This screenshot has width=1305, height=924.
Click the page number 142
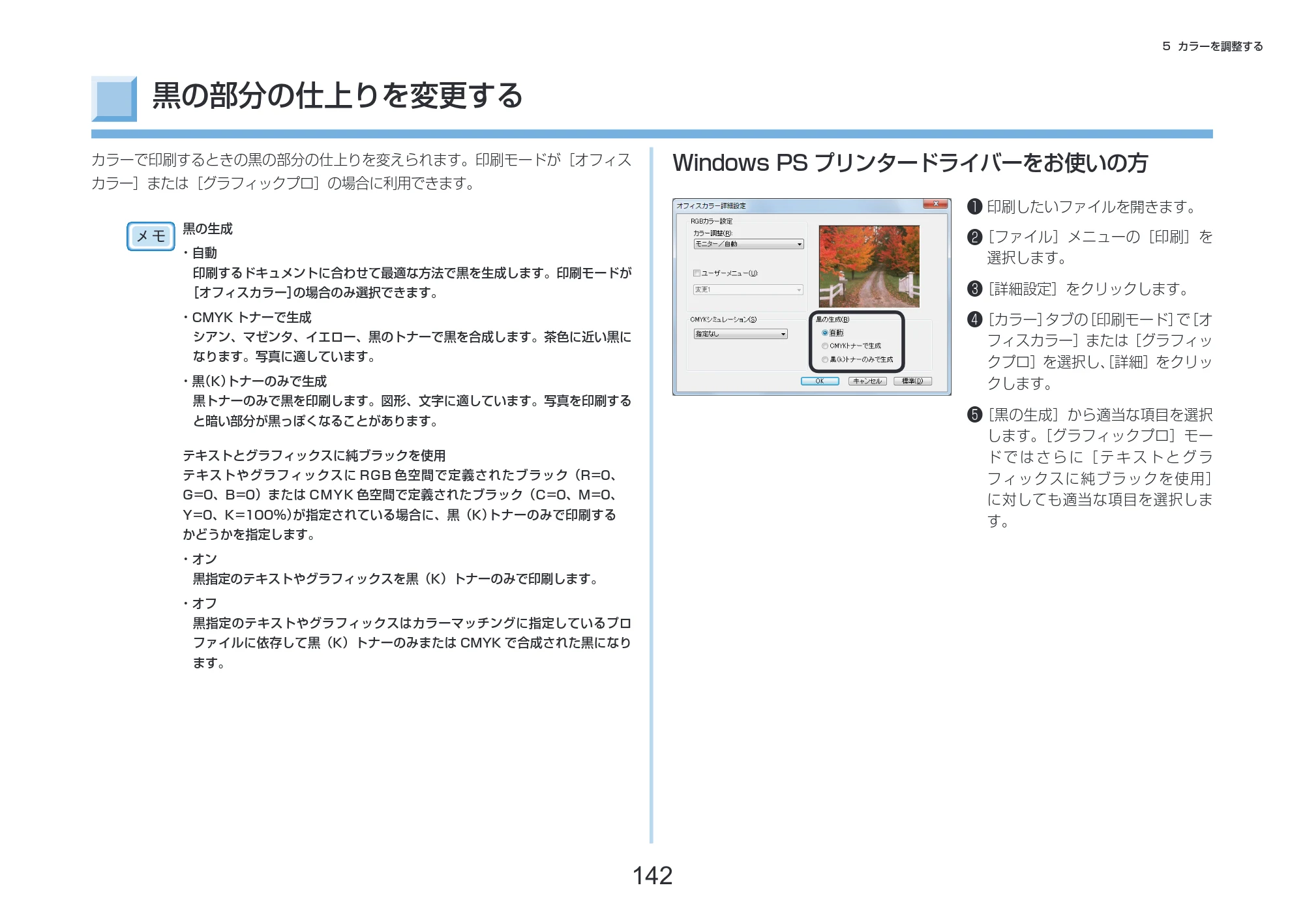pos(652,875)
